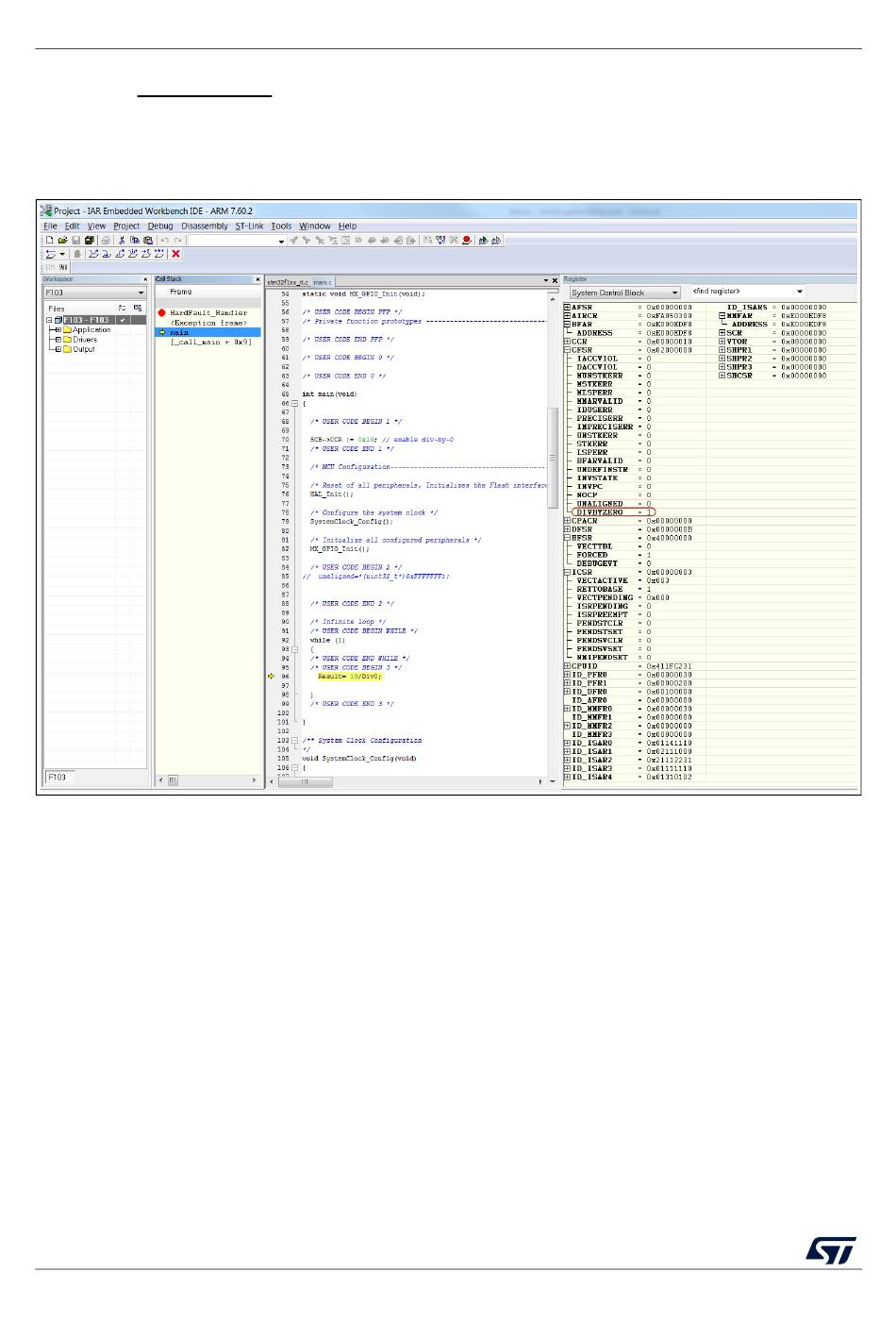Close the Workspace panel with its X

click(x=145, y=279)
